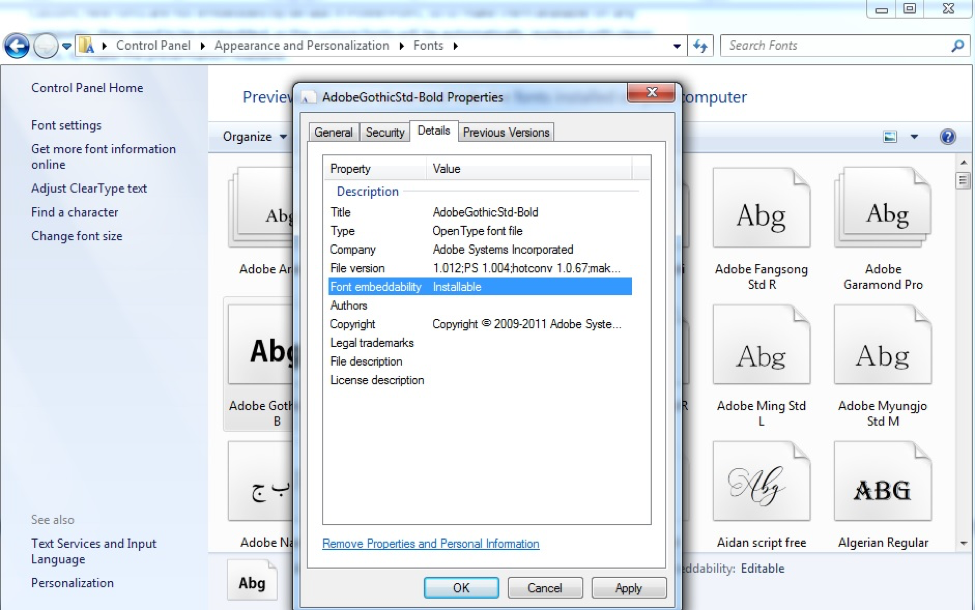Open the view options dropdown arrow
The height and width of the screenshot is (610, 975).
pos(914,137)
